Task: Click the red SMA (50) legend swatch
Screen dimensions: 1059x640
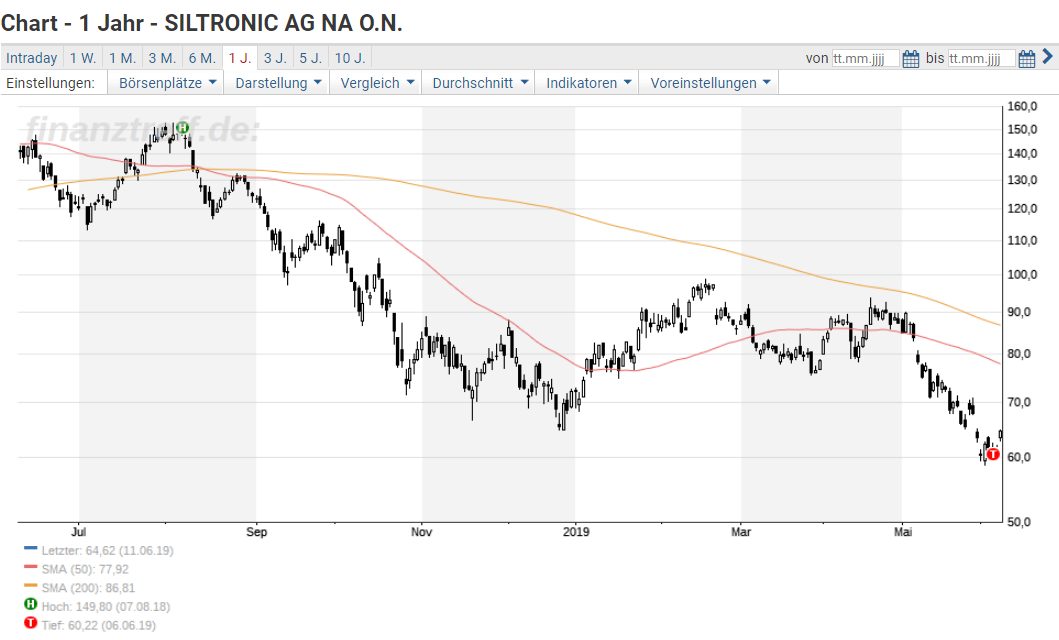Action: [30, 567]
